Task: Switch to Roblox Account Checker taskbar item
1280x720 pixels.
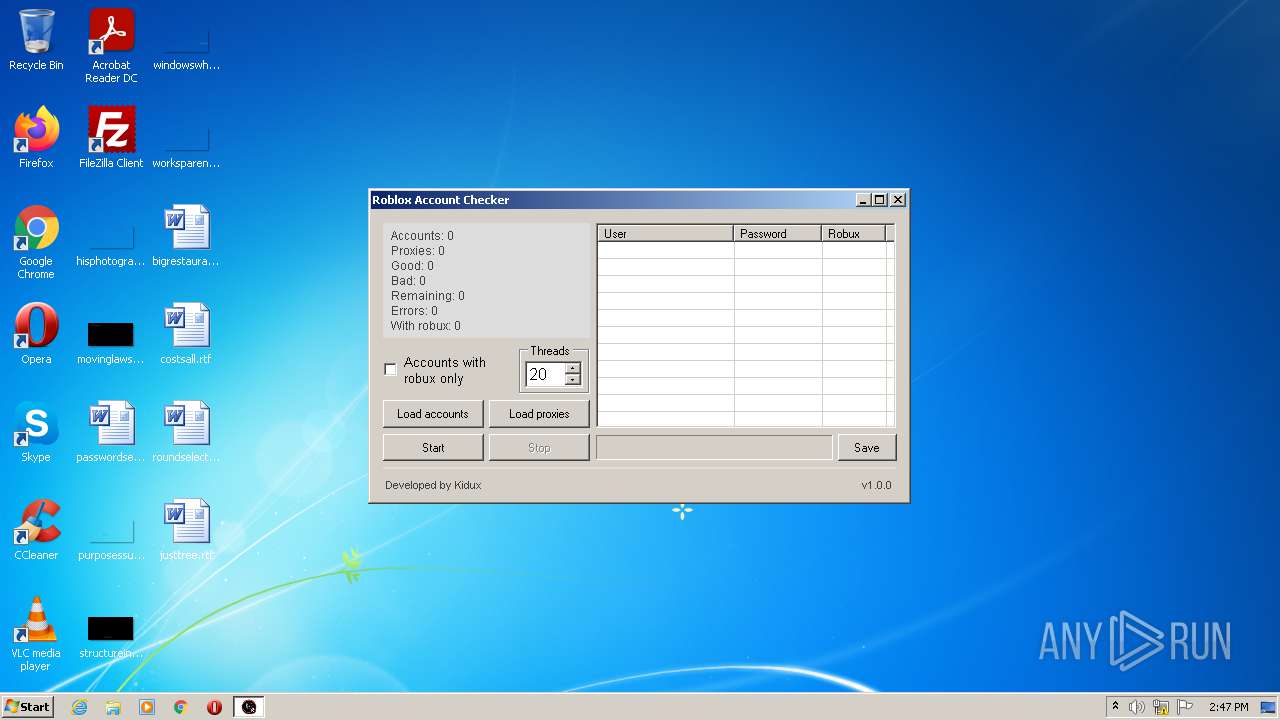Action: click(249, 707)
